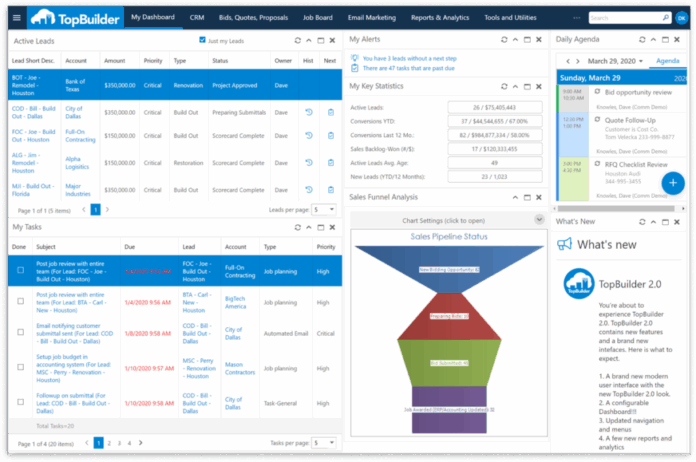Open Tools and Utilities menu
Image resolution: width=696 pixels, height=462 pixels.
510,18
